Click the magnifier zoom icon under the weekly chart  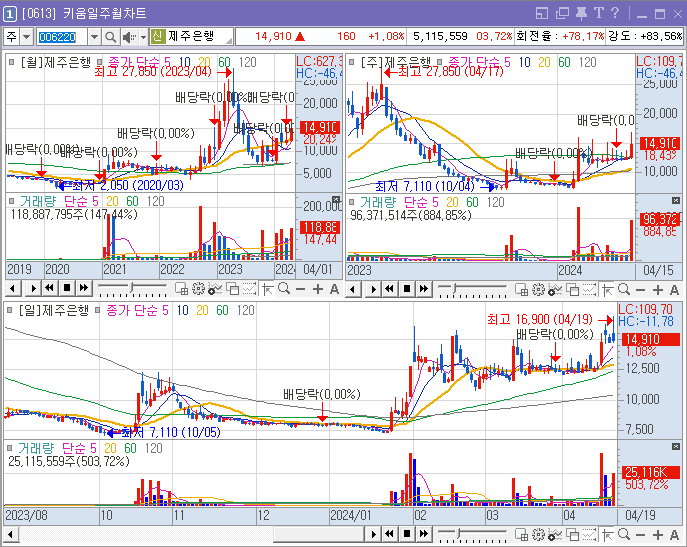pyautogui.click(x=624, y=290)
